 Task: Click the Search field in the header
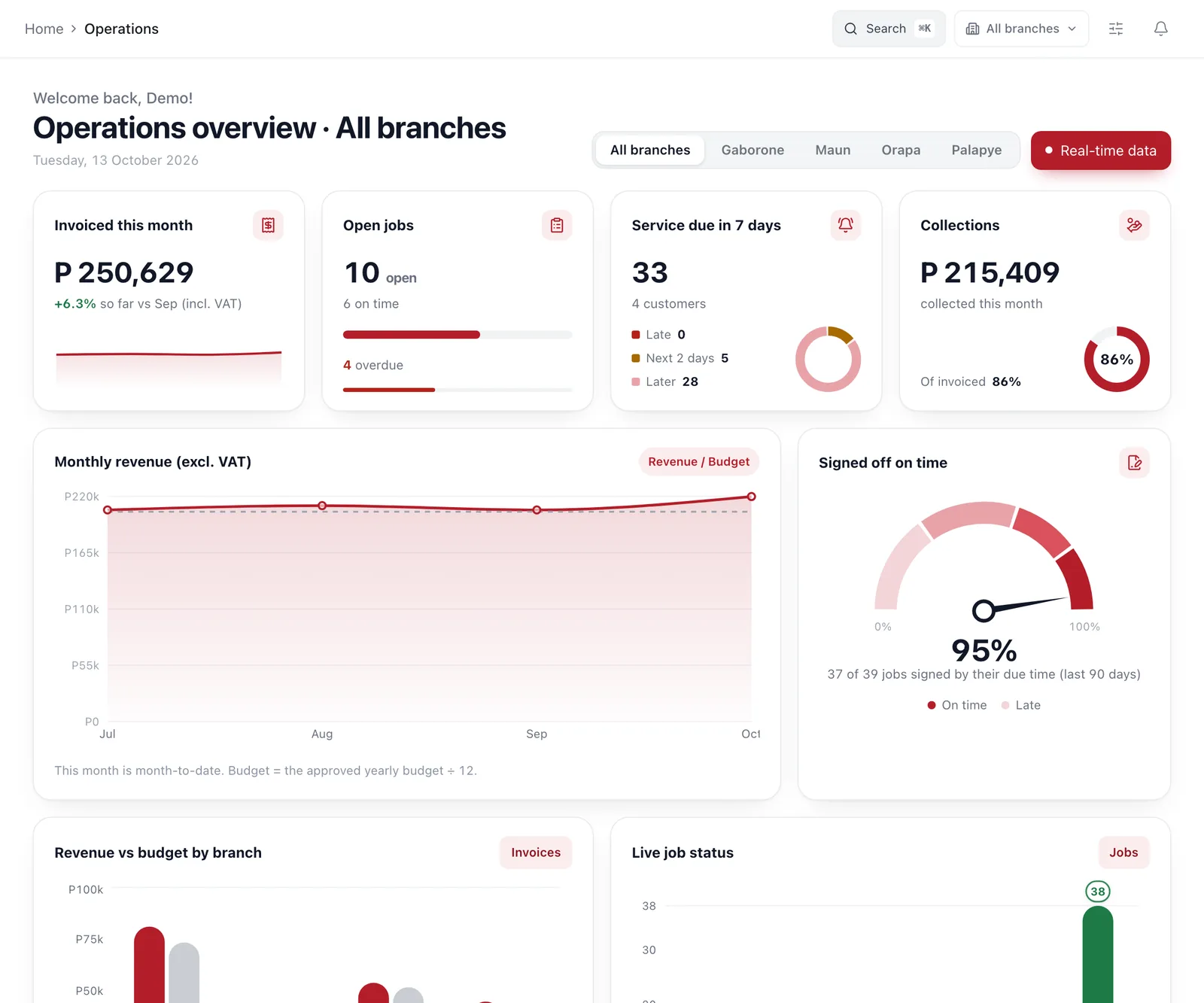[889, 29]
